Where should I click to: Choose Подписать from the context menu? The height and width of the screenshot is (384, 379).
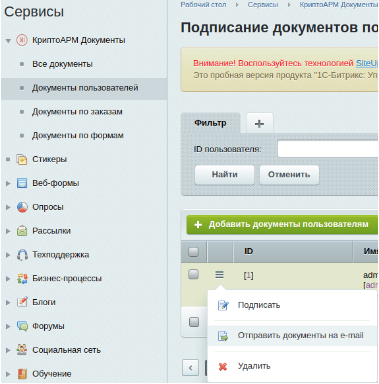pos(292,305)
